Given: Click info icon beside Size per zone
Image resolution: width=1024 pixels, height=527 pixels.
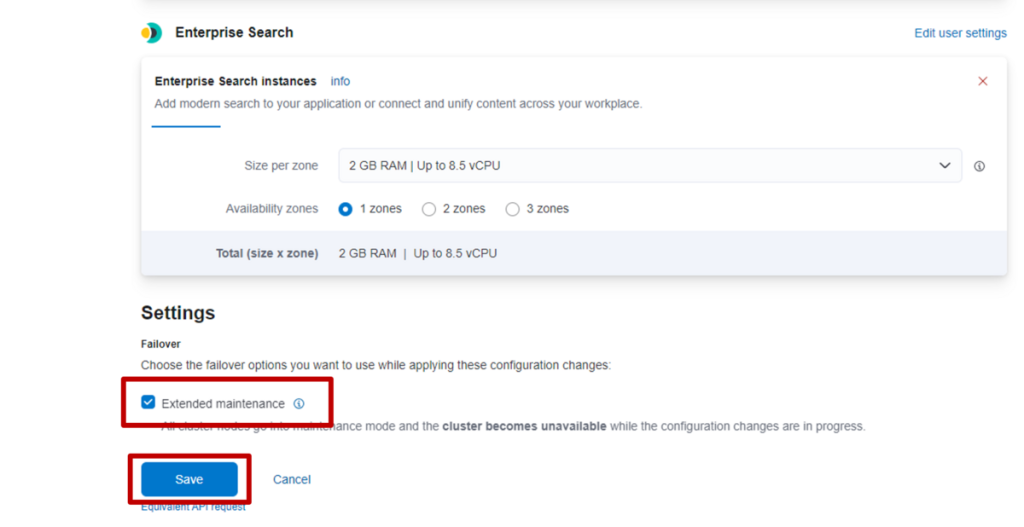Looking at the screenshot, I should tap(979, 166).
